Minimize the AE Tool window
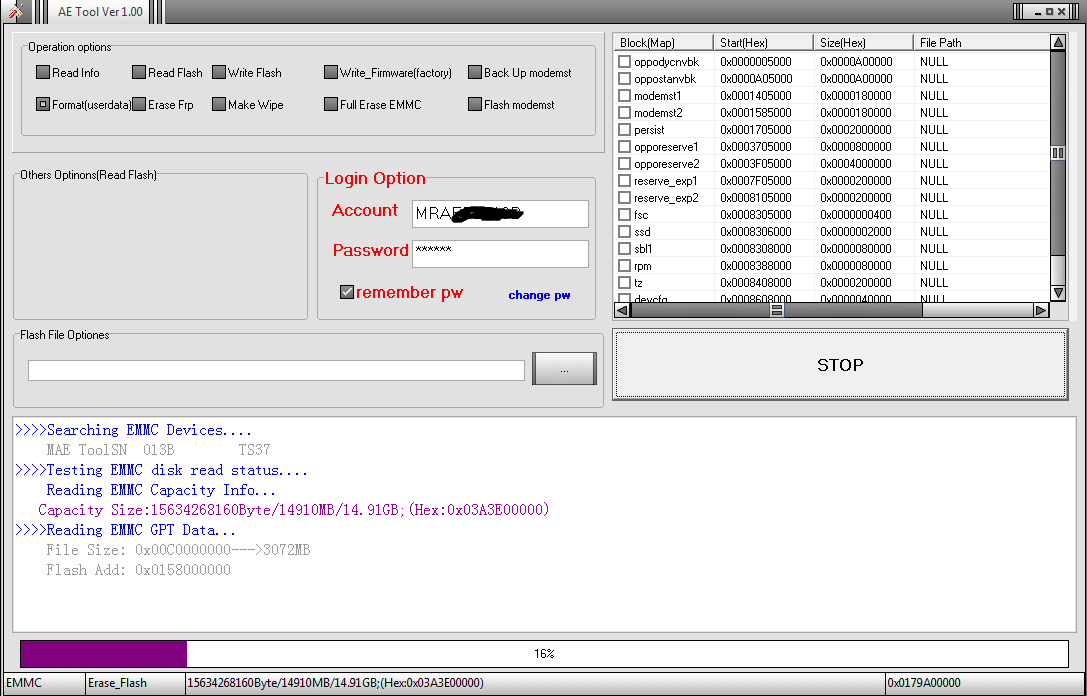This screenshot has height=696, width=1087. 1038,12
